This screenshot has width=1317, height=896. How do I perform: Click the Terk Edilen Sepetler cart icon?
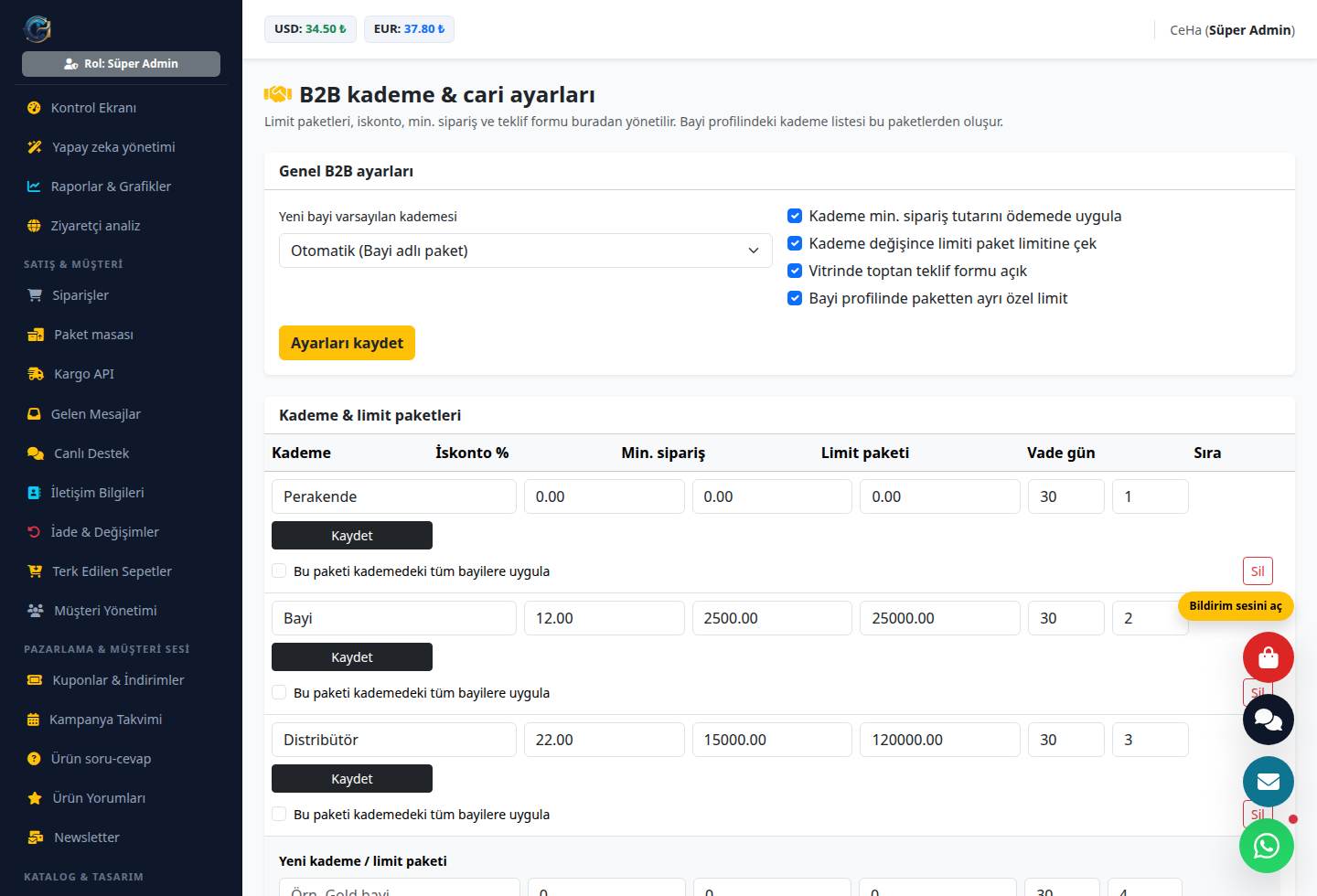coord(35,571)
